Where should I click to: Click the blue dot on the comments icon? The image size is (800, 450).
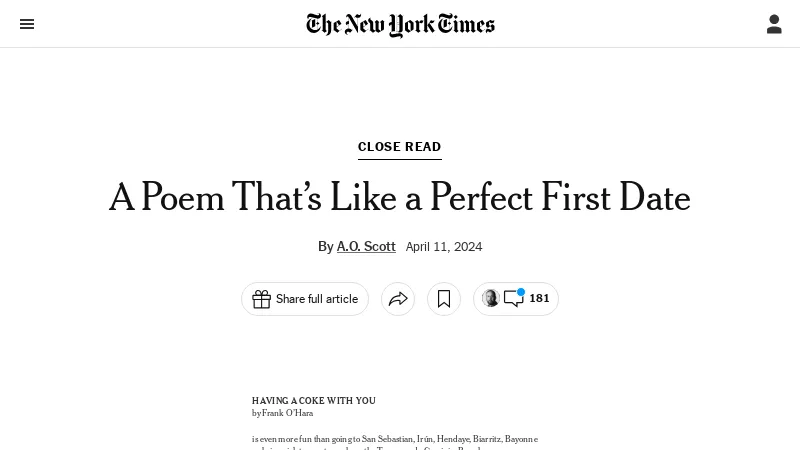coord(521,292)
